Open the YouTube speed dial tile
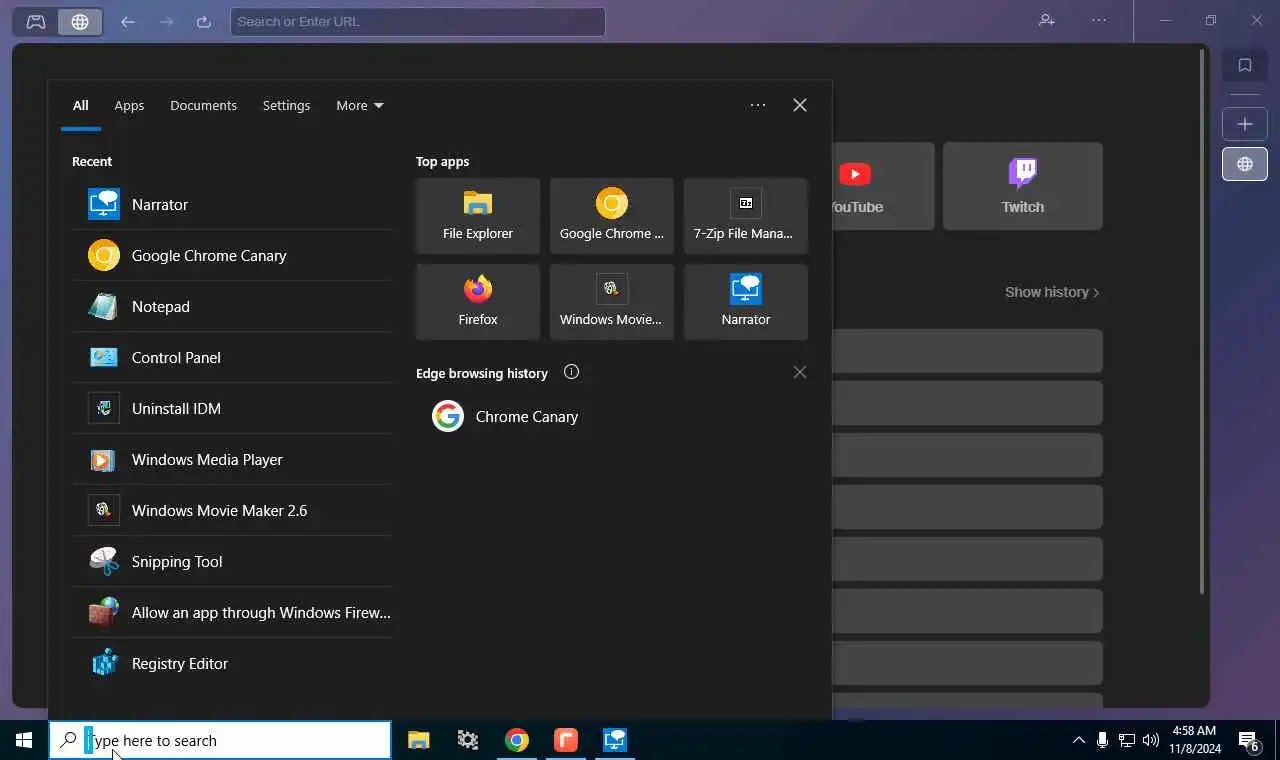This screenshot has height=760, width=1280. tap(883, 186)
